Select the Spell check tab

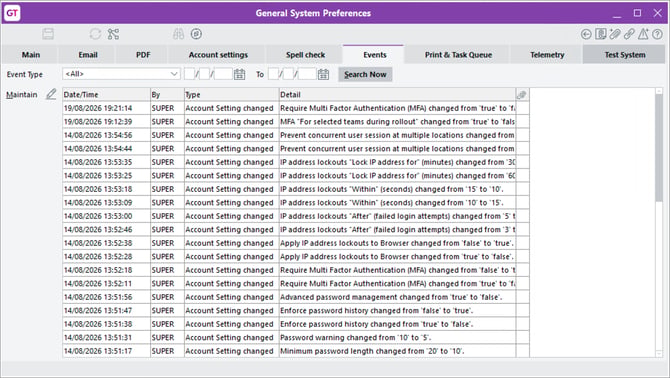coord(306,55)
